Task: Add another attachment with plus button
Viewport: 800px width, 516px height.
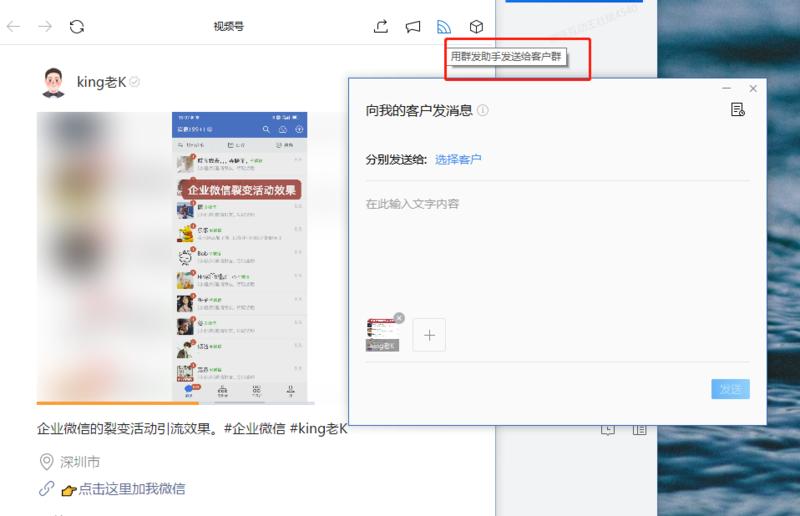Action: coord(429,335)
